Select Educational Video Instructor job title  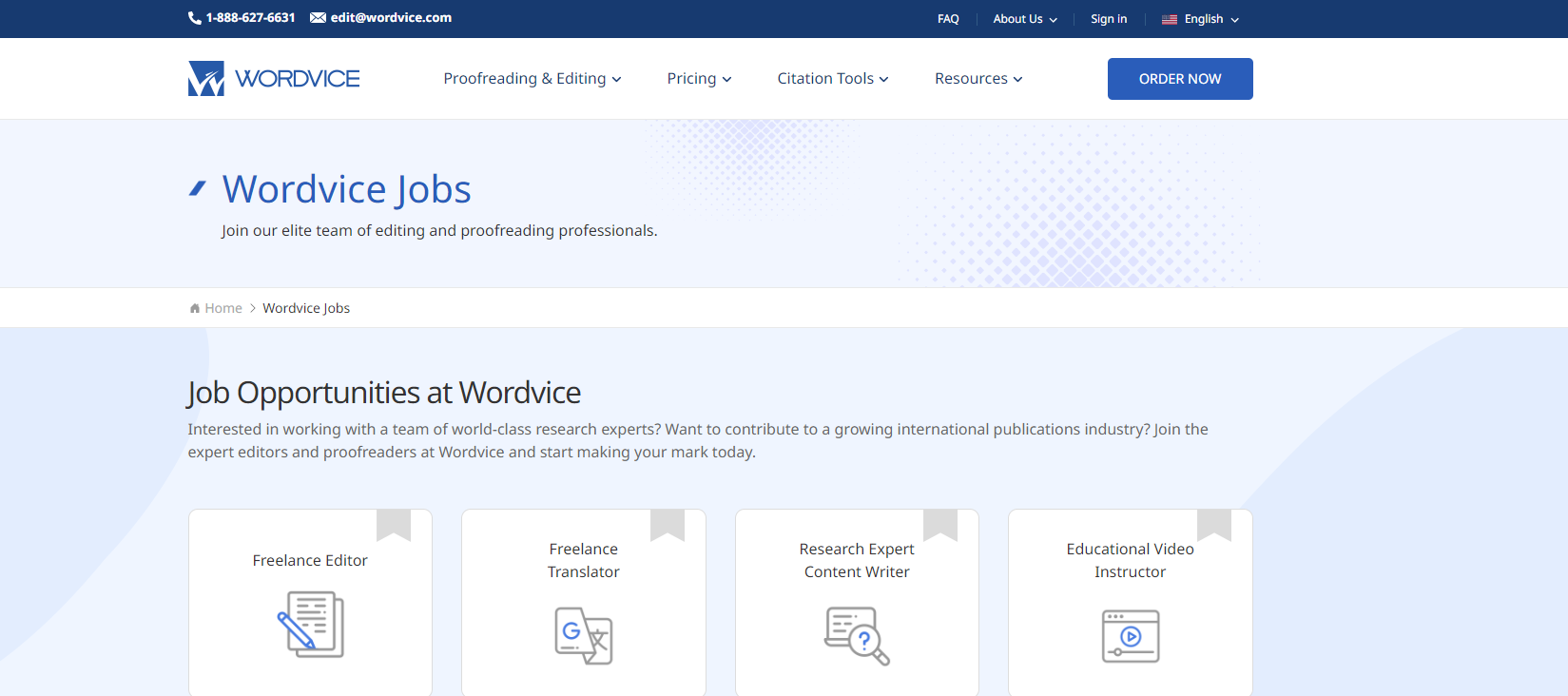pos(1131,561)
